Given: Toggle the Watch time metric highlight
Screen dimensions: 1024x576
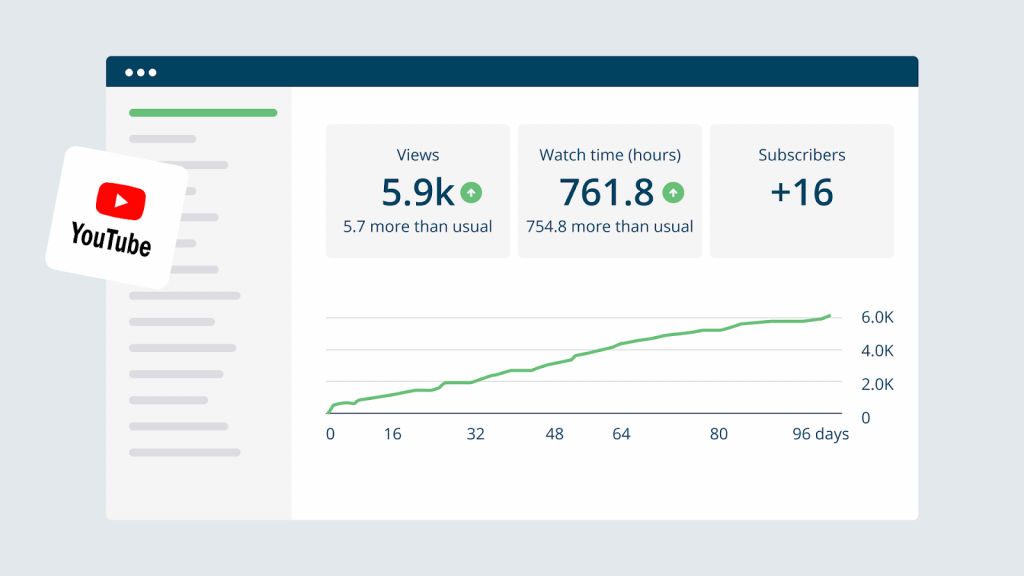Looking at the screenshot, I should [610, 190].
